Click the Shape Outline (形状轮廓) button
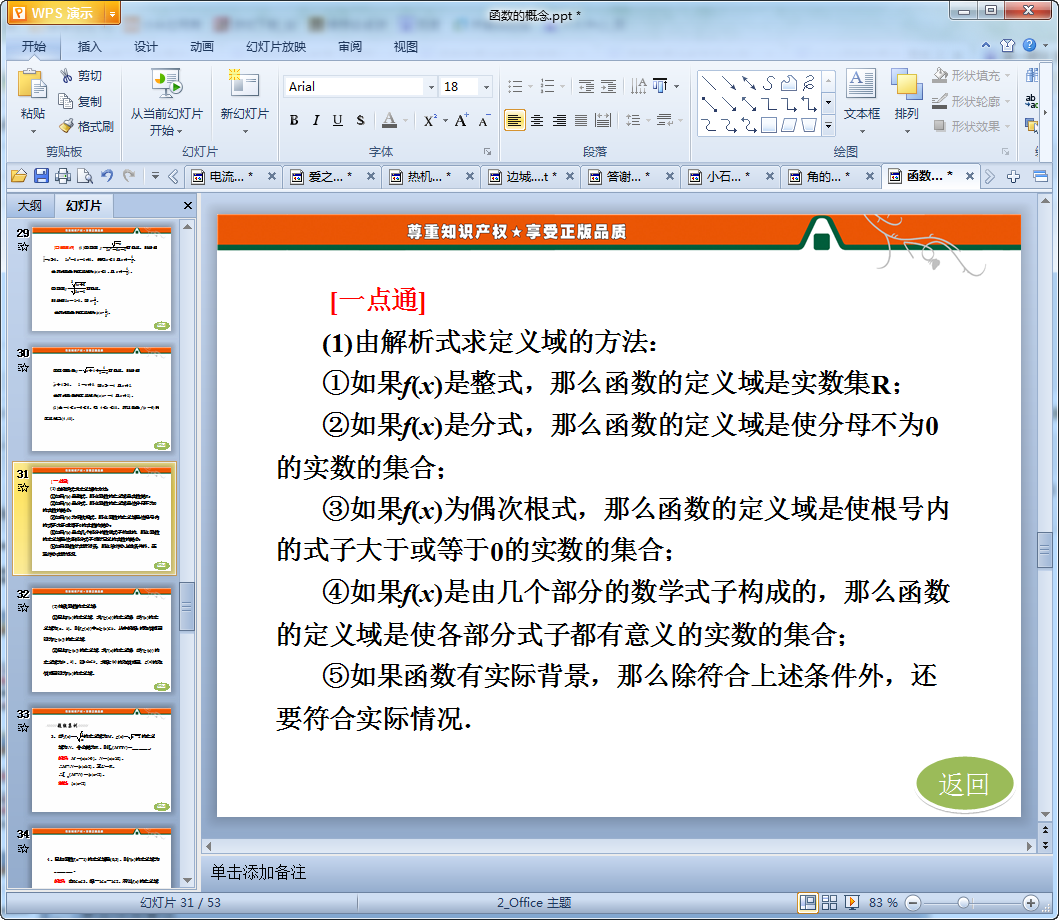This screenshot has width=1059, height=920. point(971,101)
